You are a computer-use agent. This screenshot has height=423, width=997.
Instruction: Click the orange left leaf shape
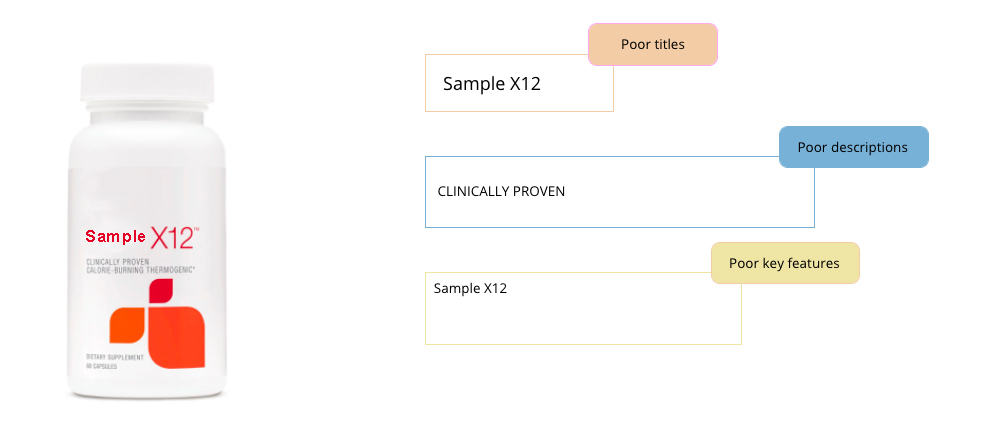click(127, 326)
